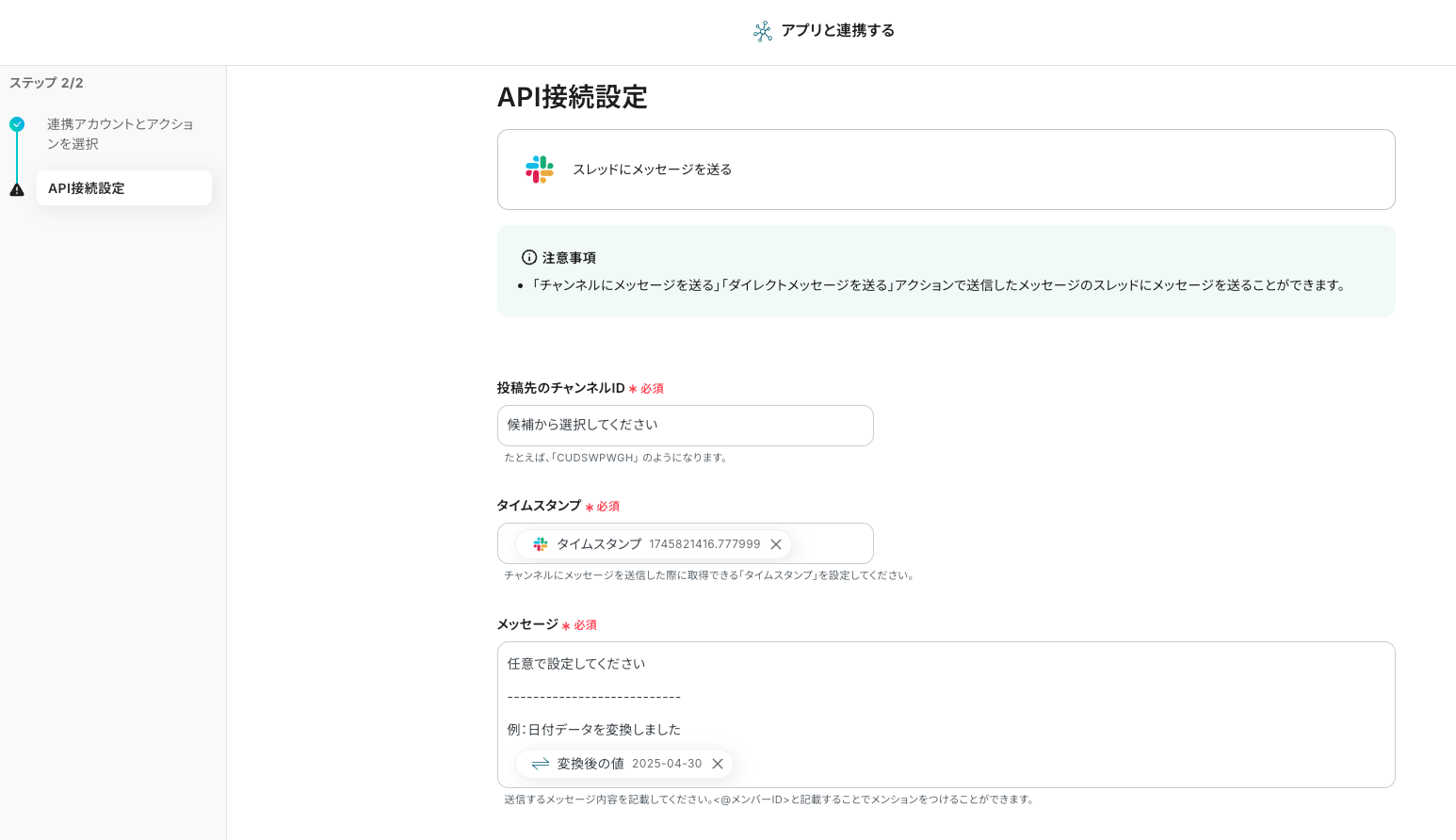Image resolution: width=1456 pixels, height=840 pixels.
Task: Click the Slack icon in timestamp chip
Action: tap(541, 544)
